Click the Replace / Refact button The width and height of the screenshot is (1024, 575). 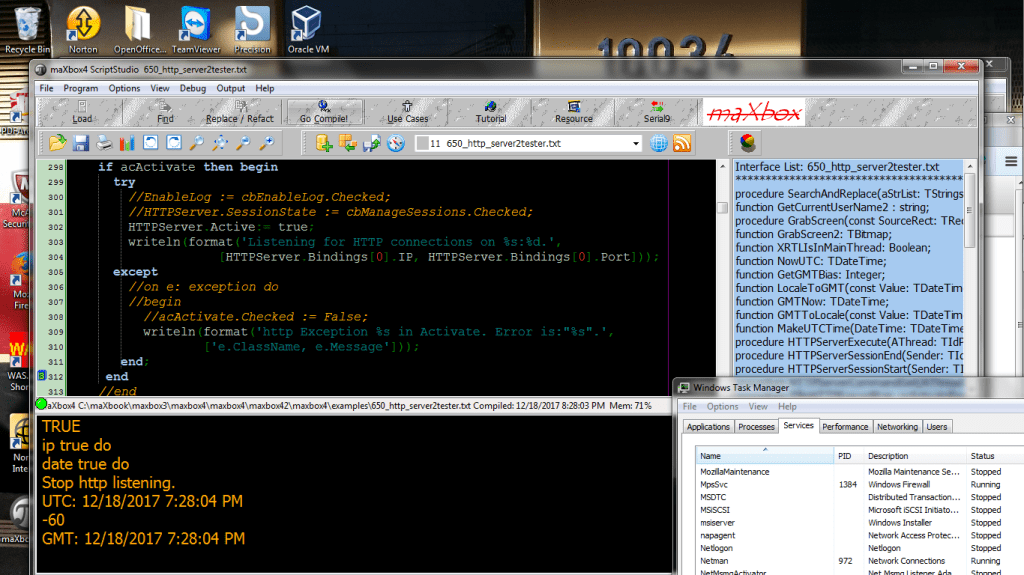[239, 112]
